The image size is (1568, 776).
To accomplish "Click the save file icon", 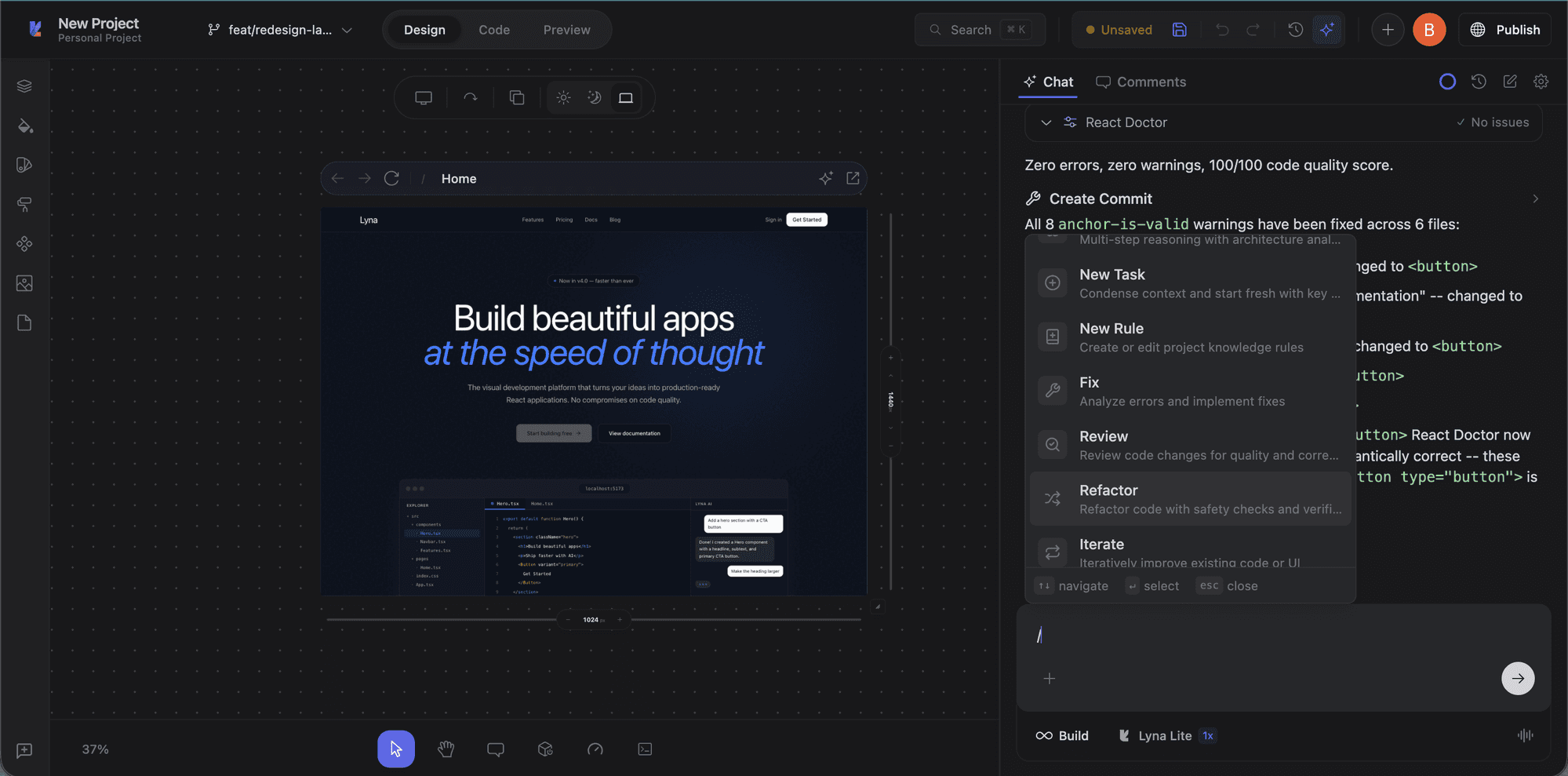I will click(x=1179, y=30).
